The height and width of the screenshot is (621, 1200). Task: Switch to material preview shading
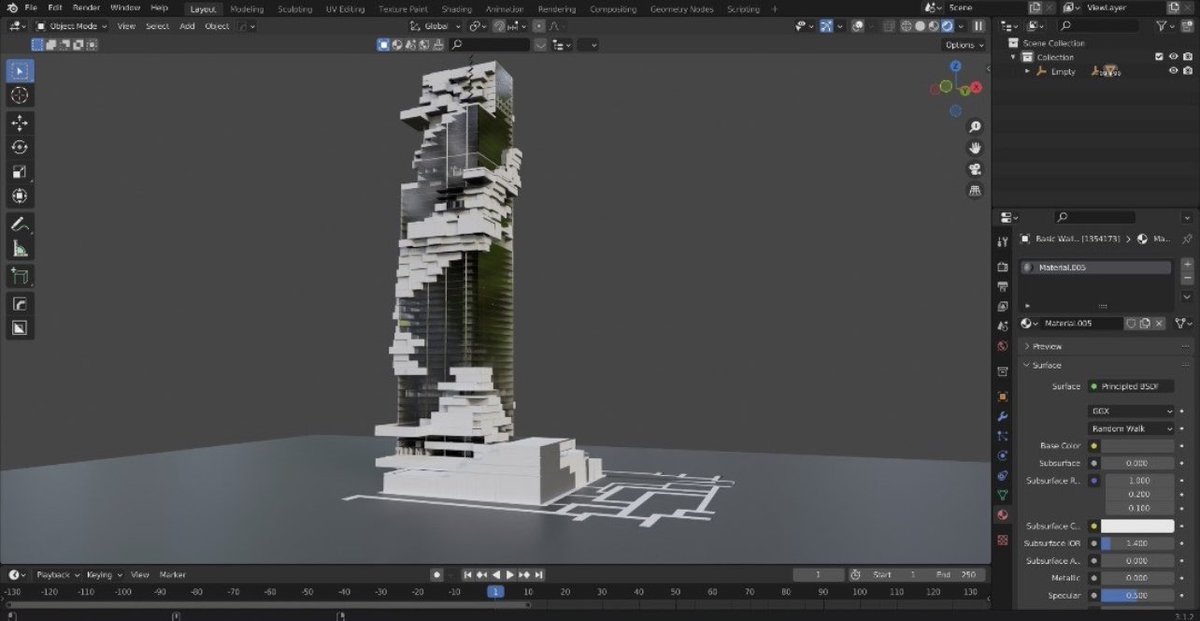(x=935, y=26)
